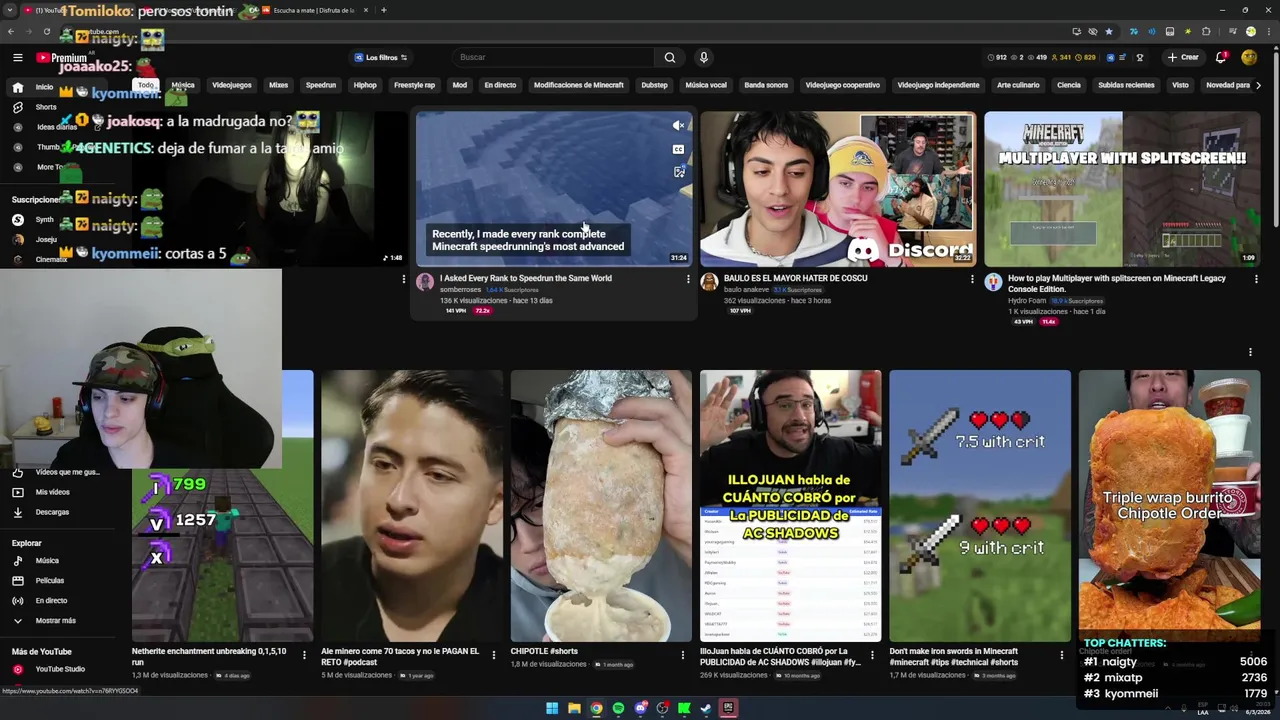This screenshot has height=720, width=1280.
Task: Select the 'Modificaciones de Minecraft' chip
Action: pyautogui.click(x=578, y=85)
